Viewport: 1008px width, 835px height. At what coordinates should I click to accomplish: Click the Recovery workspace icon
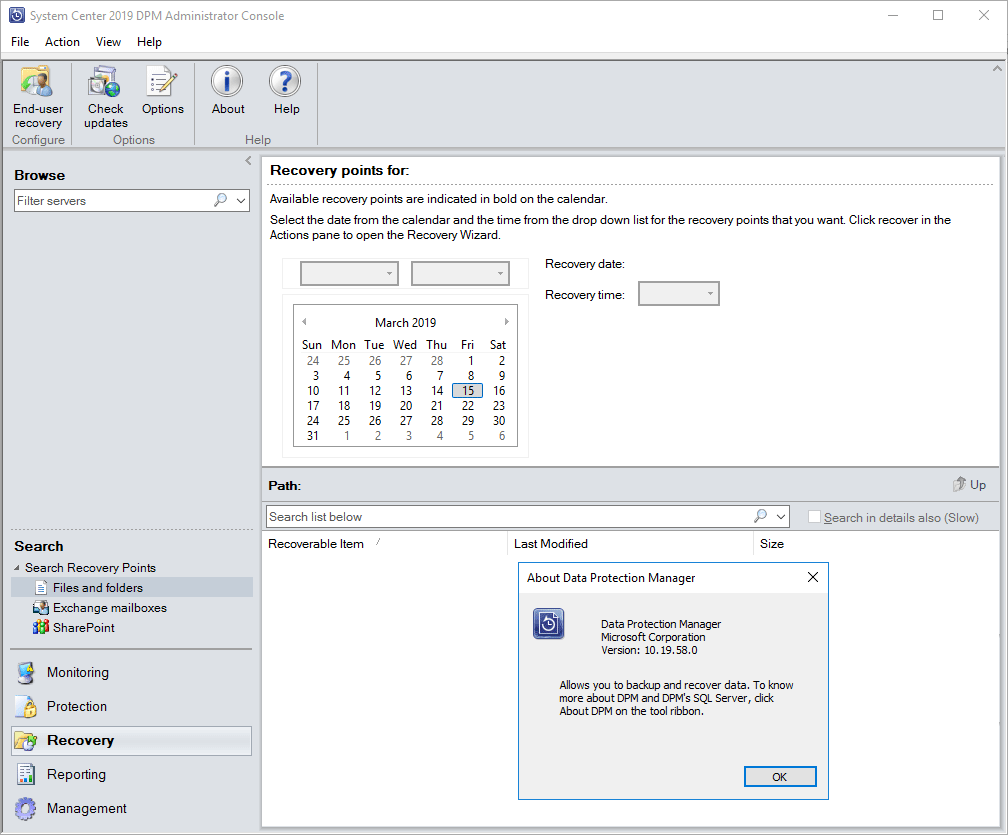click(x=26, y=741)
